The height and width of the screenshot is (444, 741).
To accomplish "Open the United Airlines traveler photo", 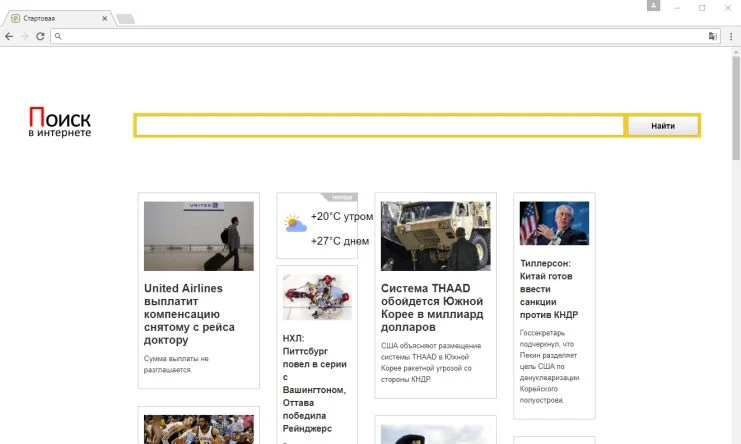I will point(198,236).
